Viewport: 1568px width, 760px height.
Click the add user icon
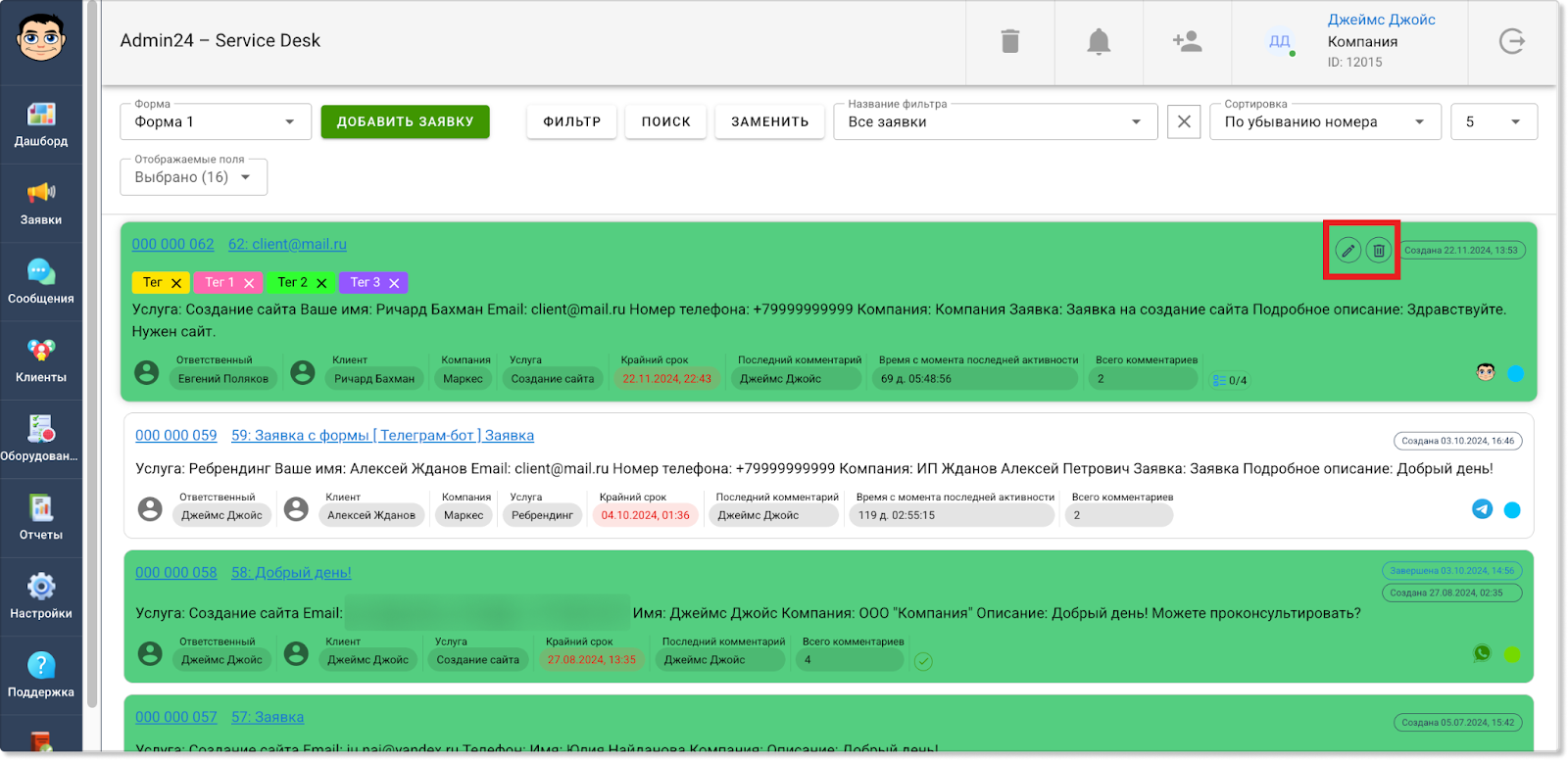1187,41
